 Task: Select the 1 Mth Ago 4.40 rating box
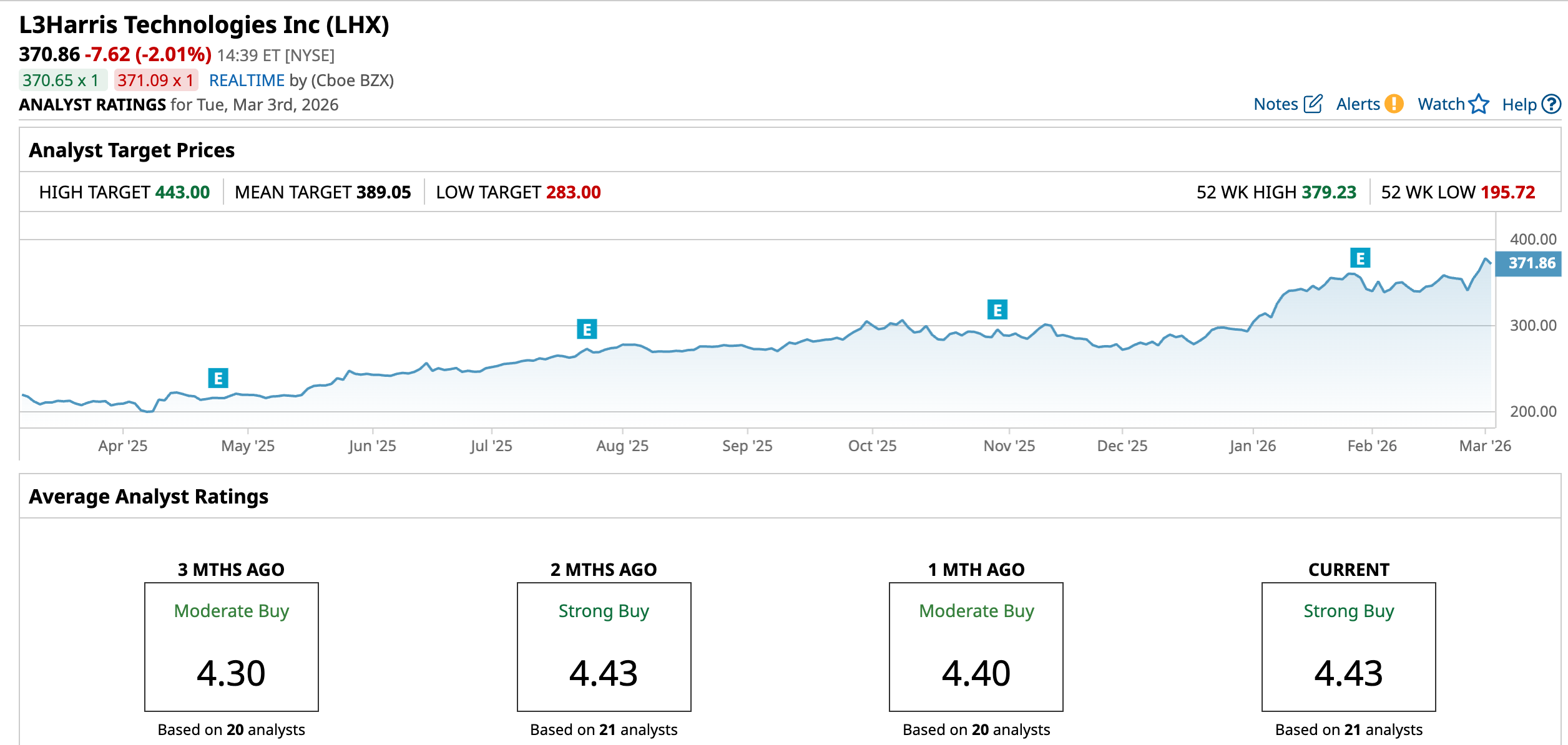[976, 646]
